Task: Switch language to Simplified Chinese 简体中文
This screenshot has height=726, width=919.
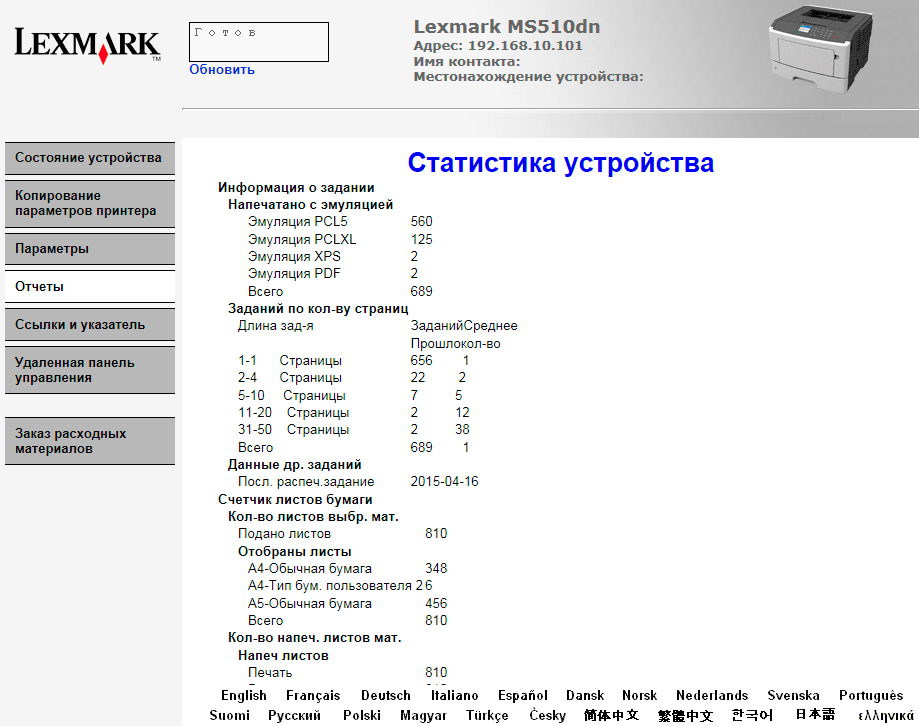Action: (x=611, y=715)
